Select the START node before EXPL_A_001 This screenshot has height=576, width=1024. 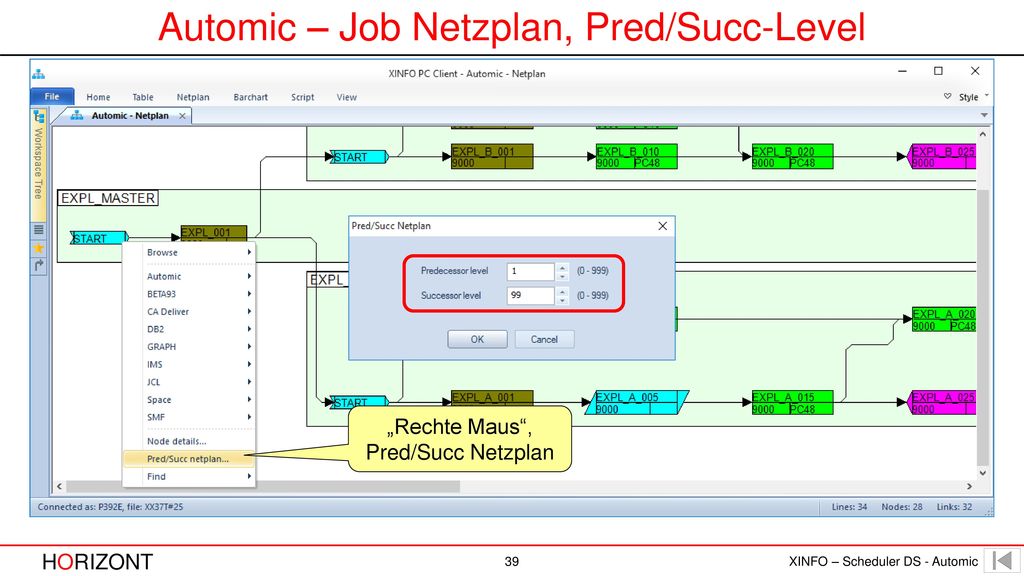point(360,402)
